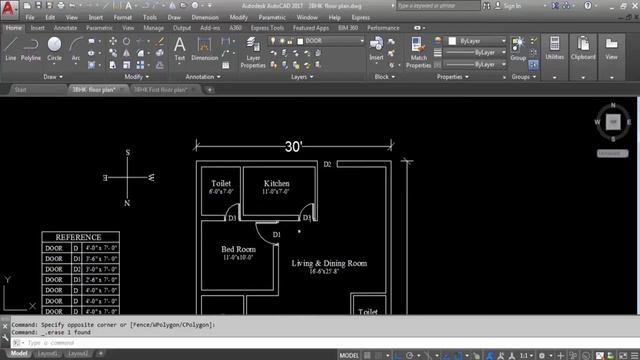Image resolution: width=640 pixels, height=360 pixels.
Task: Select the Circle tool
Action: click(x=54, y=49)
